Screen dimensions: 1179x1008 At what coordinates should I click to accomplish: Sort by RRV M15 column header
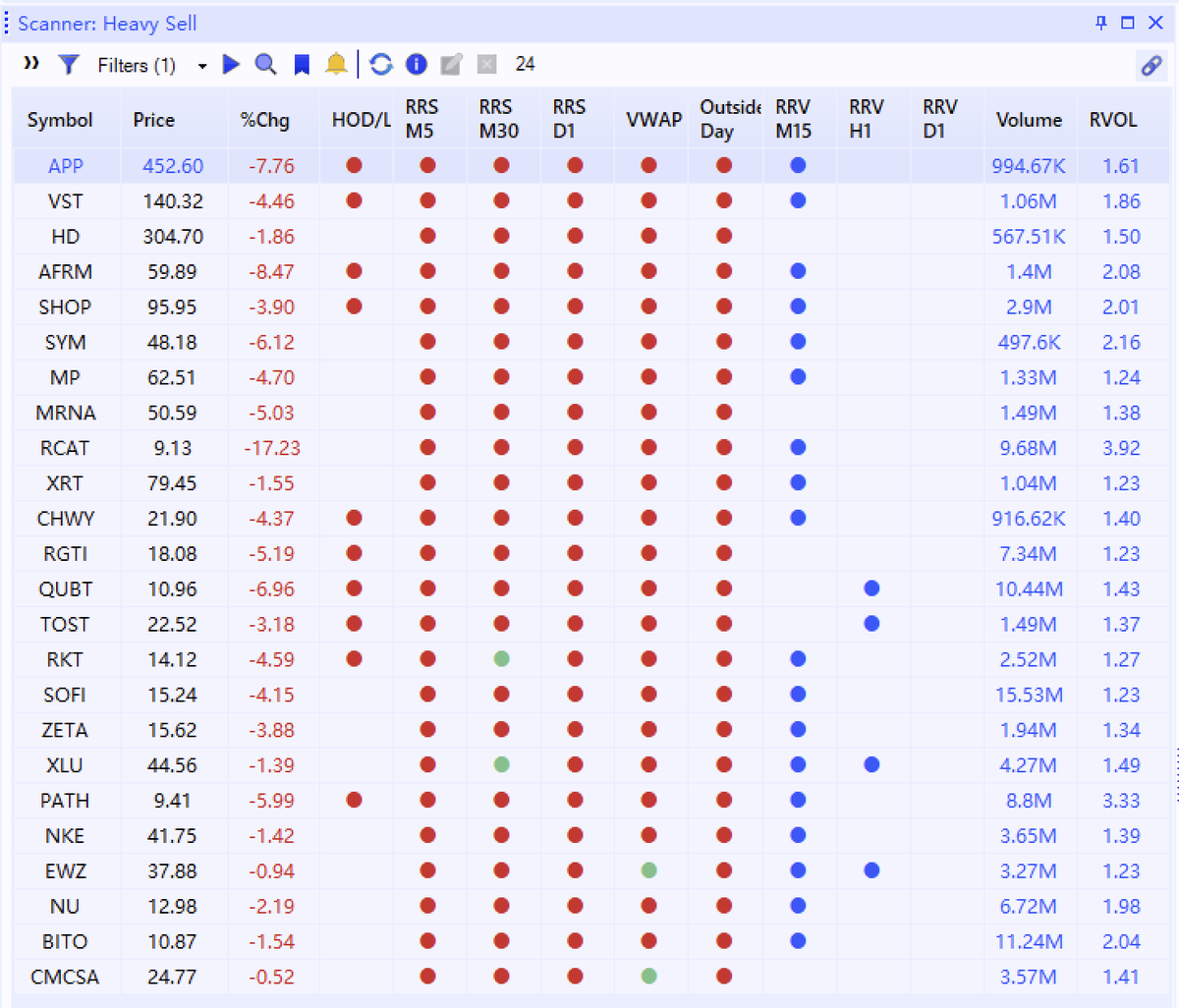click(x=793, y=119)
